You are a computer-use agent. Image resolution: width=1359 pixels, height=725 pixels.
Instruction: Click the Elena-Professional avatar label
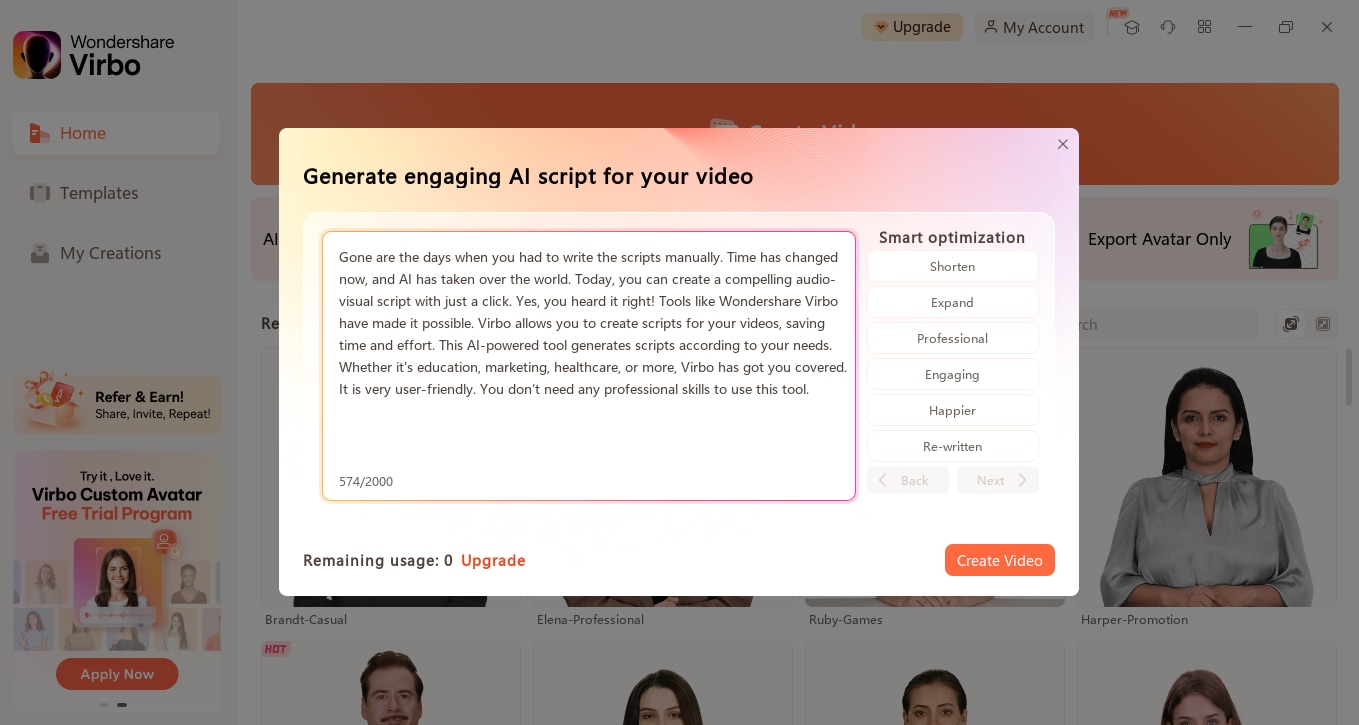[590, 619]
